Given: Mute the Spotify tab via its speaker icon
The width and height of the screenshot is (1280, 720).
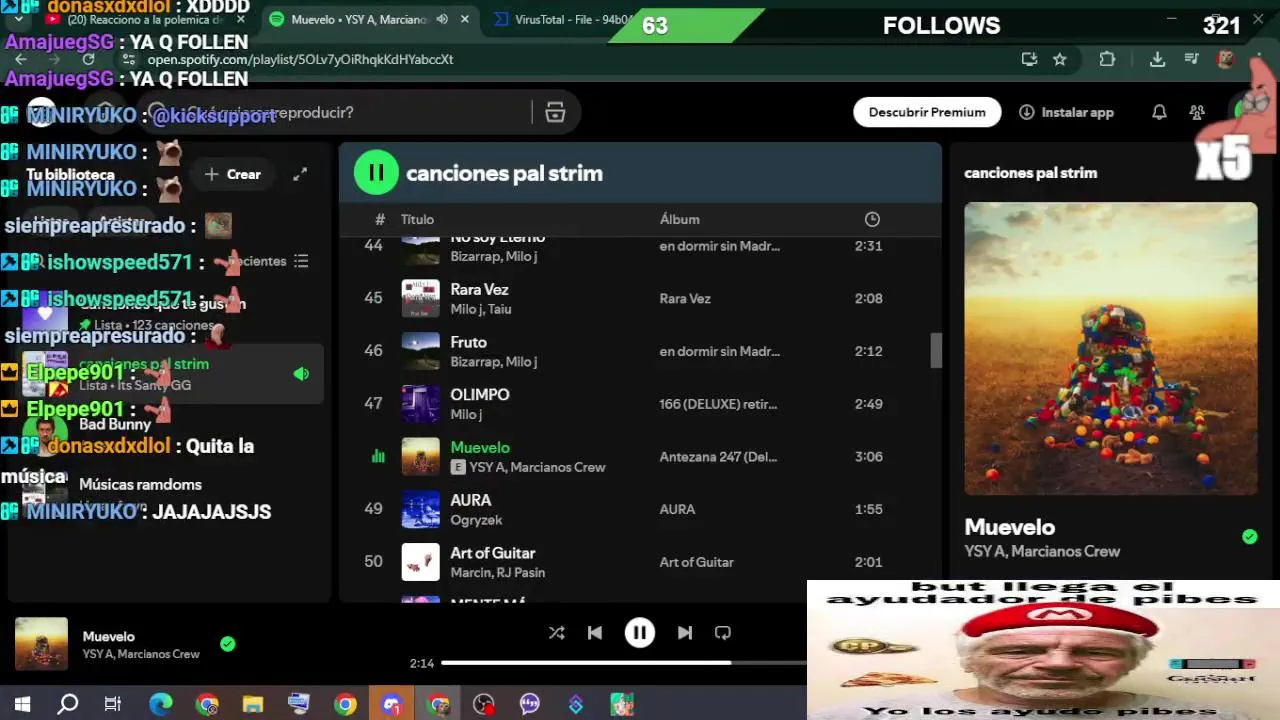Looking at the screenshot, I should (443, 19).
